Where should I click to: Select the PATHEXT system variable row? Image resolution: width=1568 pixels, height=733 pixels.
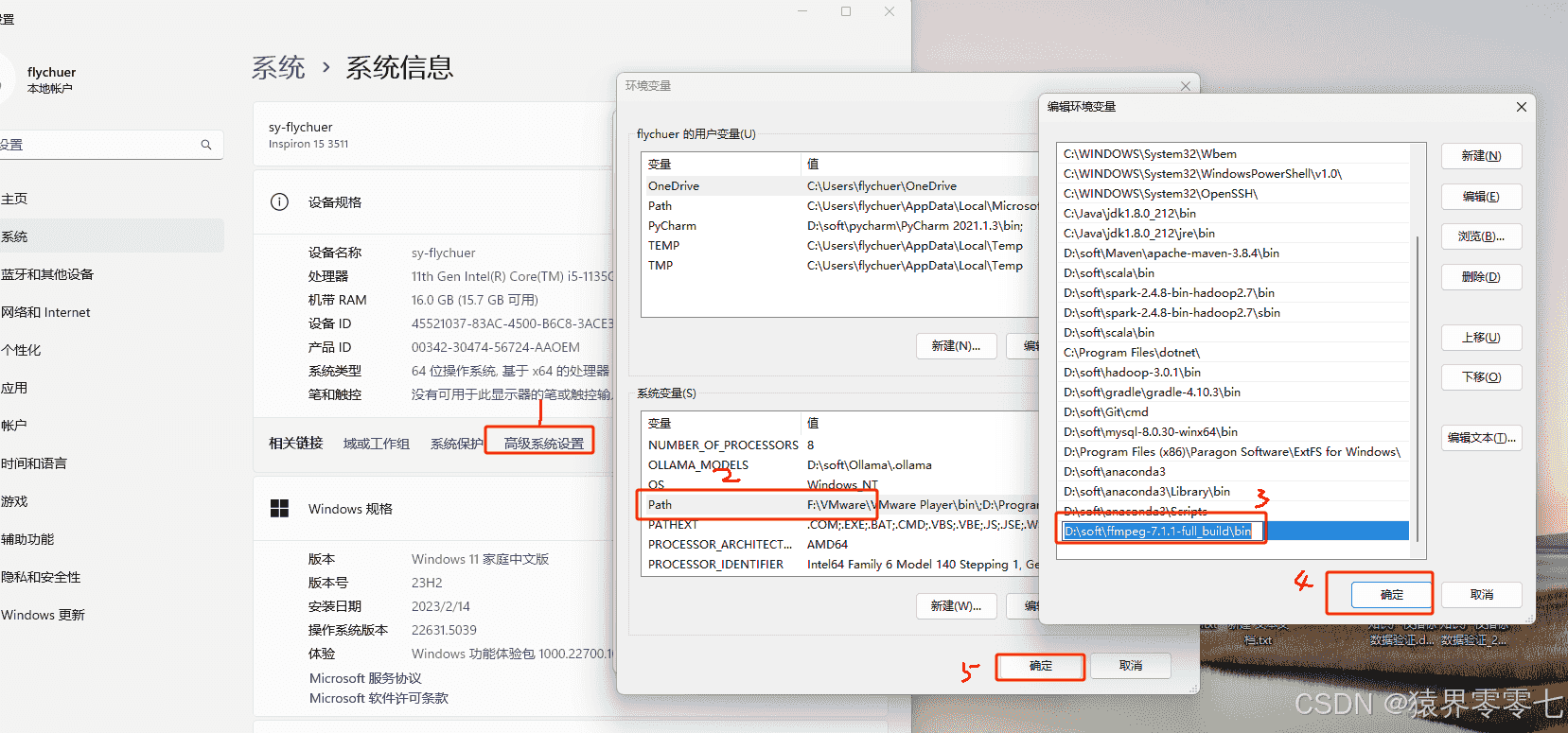(840, 525)
